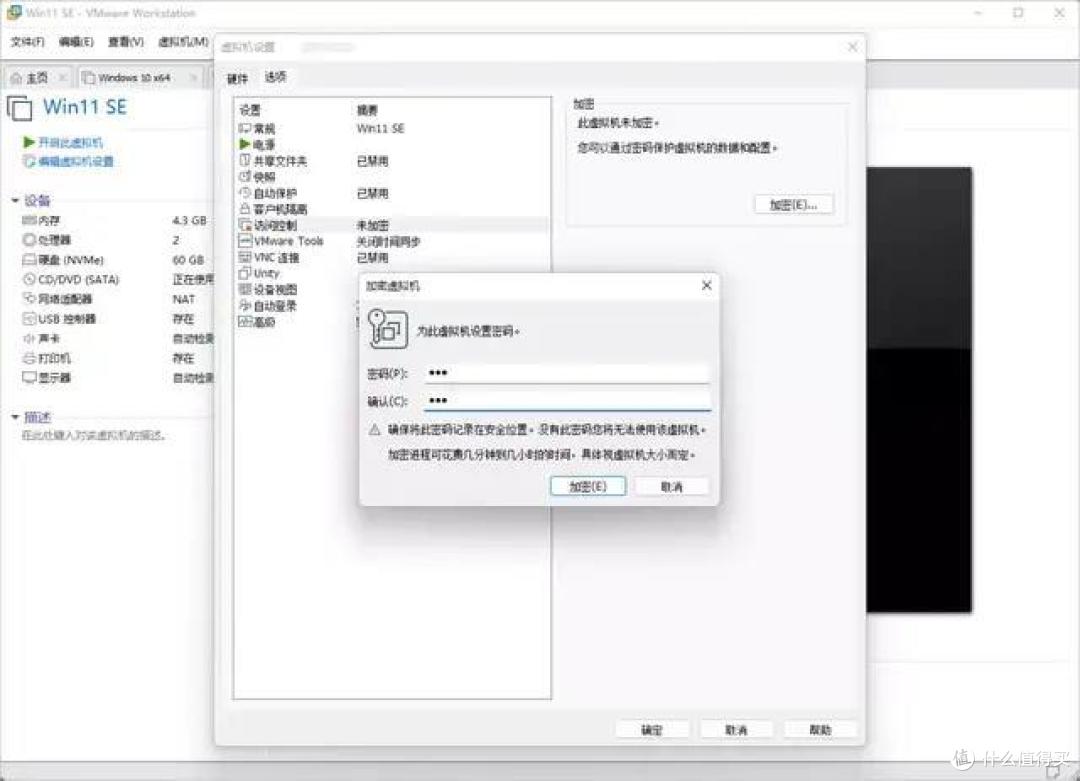Open the 查看(V) menu
Viewport: 1080px width, 781px height.
tap(126, 42)
